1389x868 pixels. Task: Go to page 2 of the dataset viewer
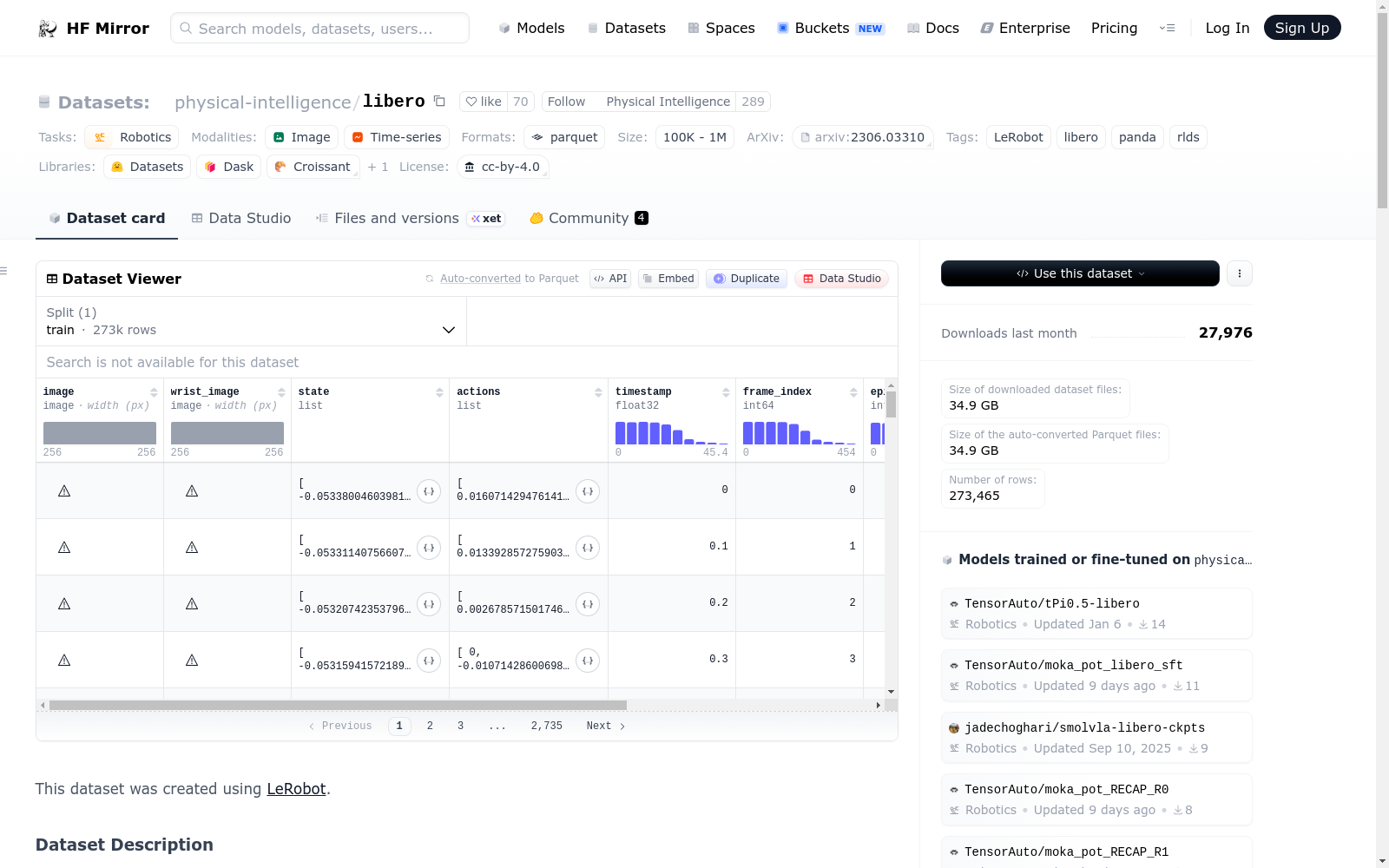click(x=430, y=726)
